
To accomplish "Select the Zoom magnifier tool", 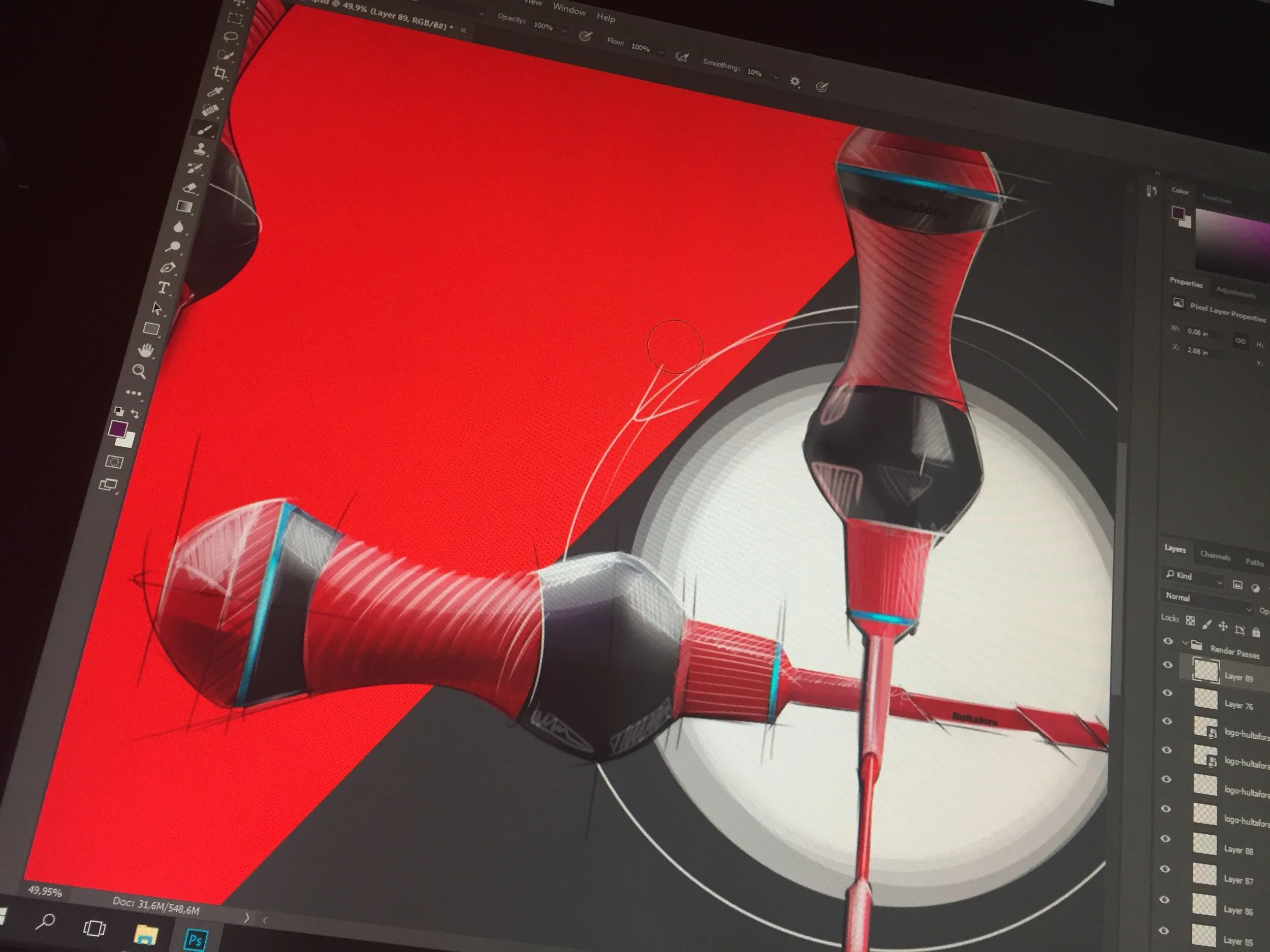I will click(139, 371).
